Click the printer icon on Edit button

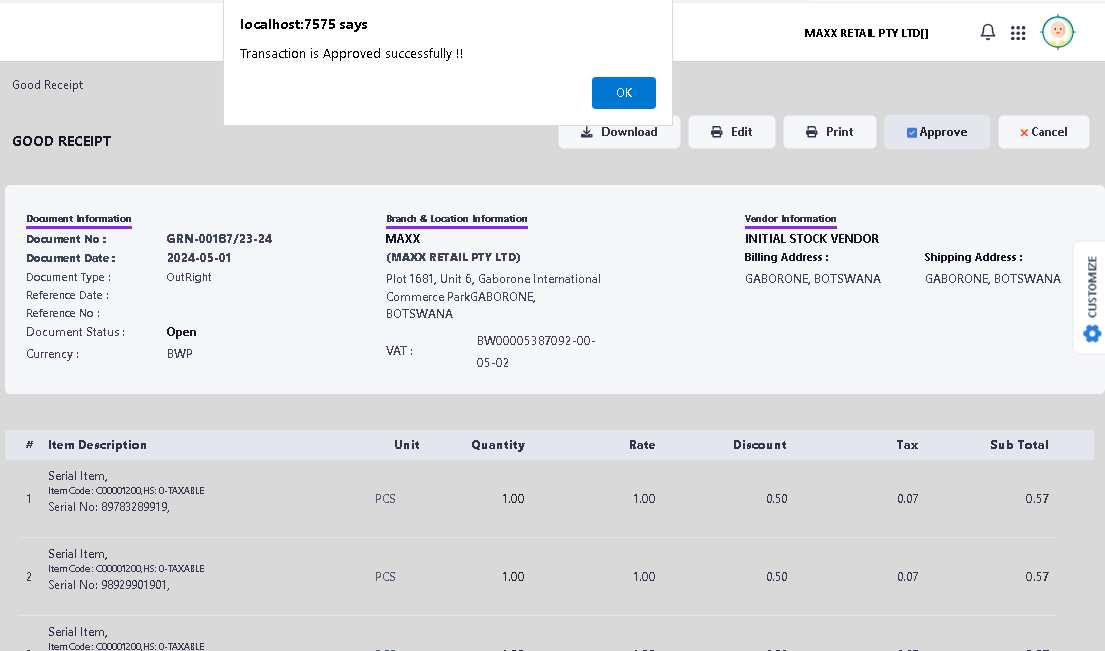click(x=717, y=132)
